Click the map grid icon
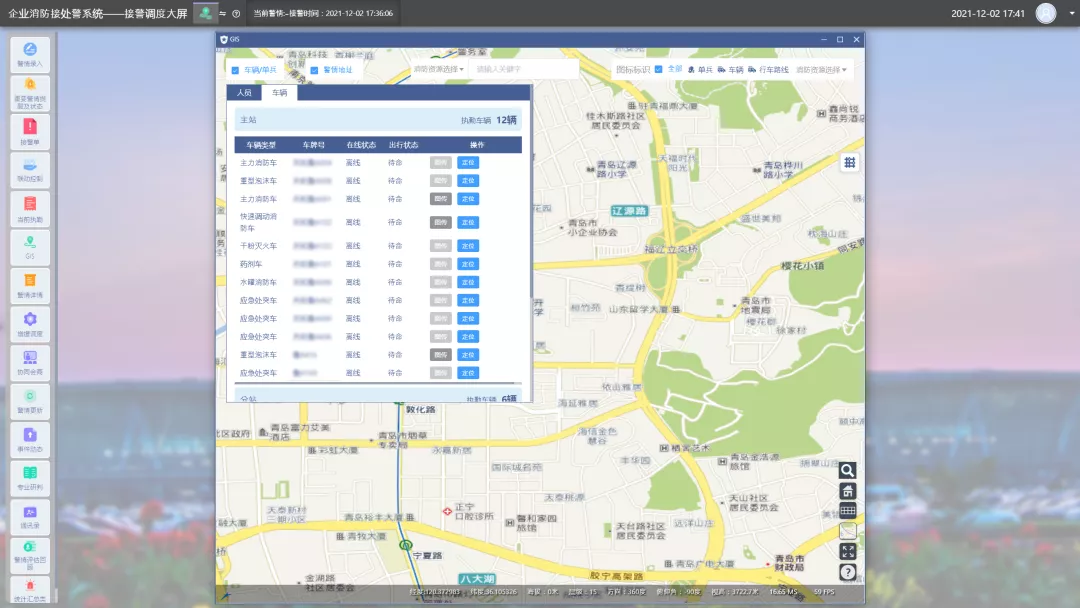Screen dimensions: 1080x608 pos(849,163)
